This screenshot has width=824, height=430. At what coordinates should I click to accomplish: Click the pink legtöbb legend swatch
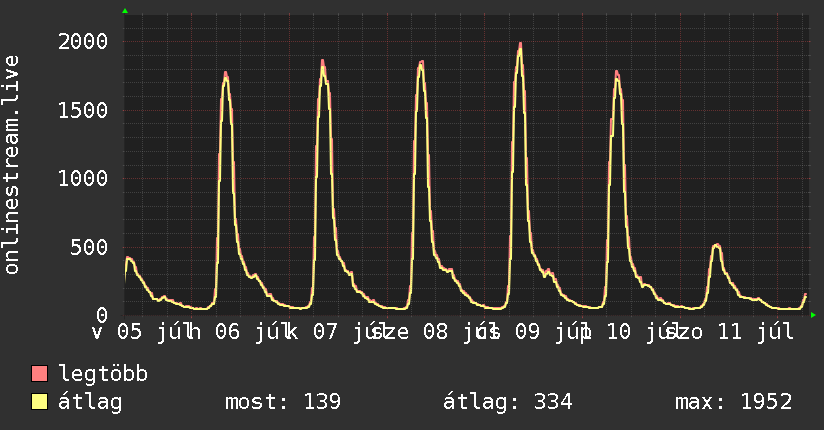(39, 373)
